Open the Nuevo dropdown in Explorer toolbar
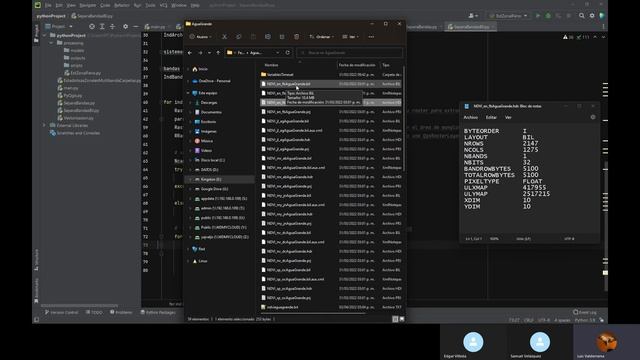Screen dimensions: 640x360 [200, 37]
